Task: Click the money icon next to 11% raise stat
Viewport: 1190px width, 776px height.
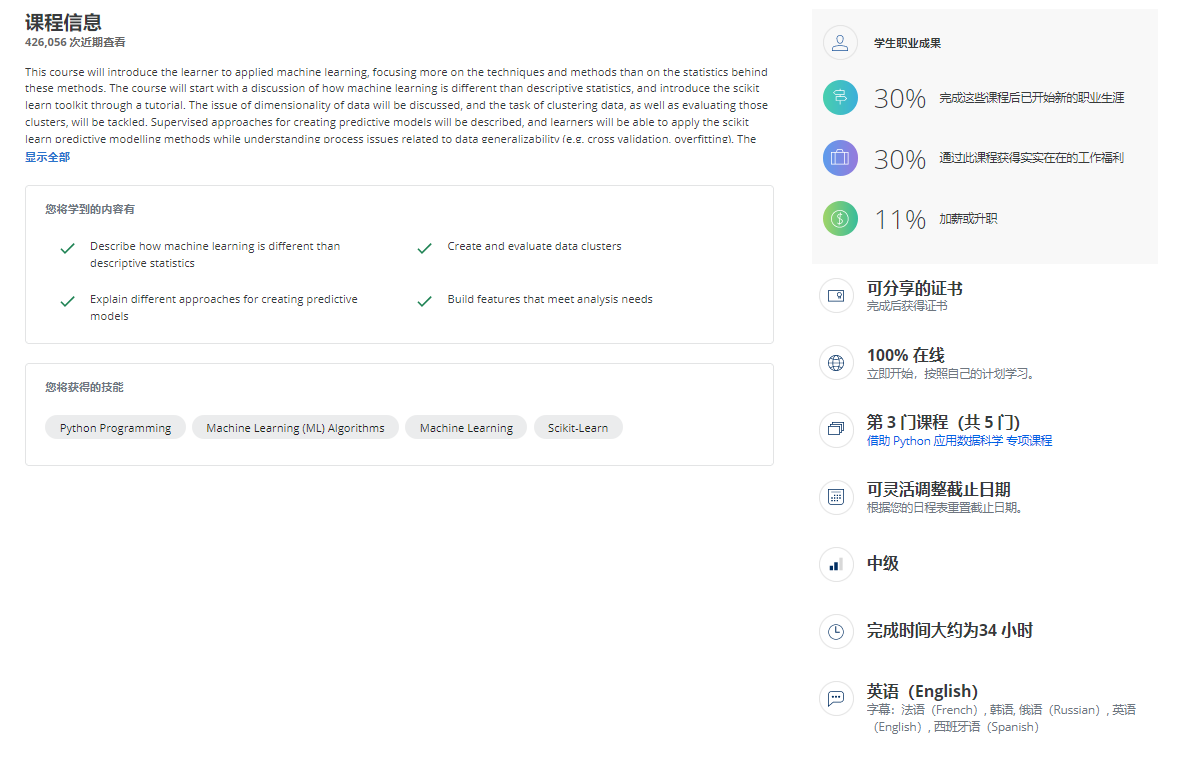Action: (840, 218)
